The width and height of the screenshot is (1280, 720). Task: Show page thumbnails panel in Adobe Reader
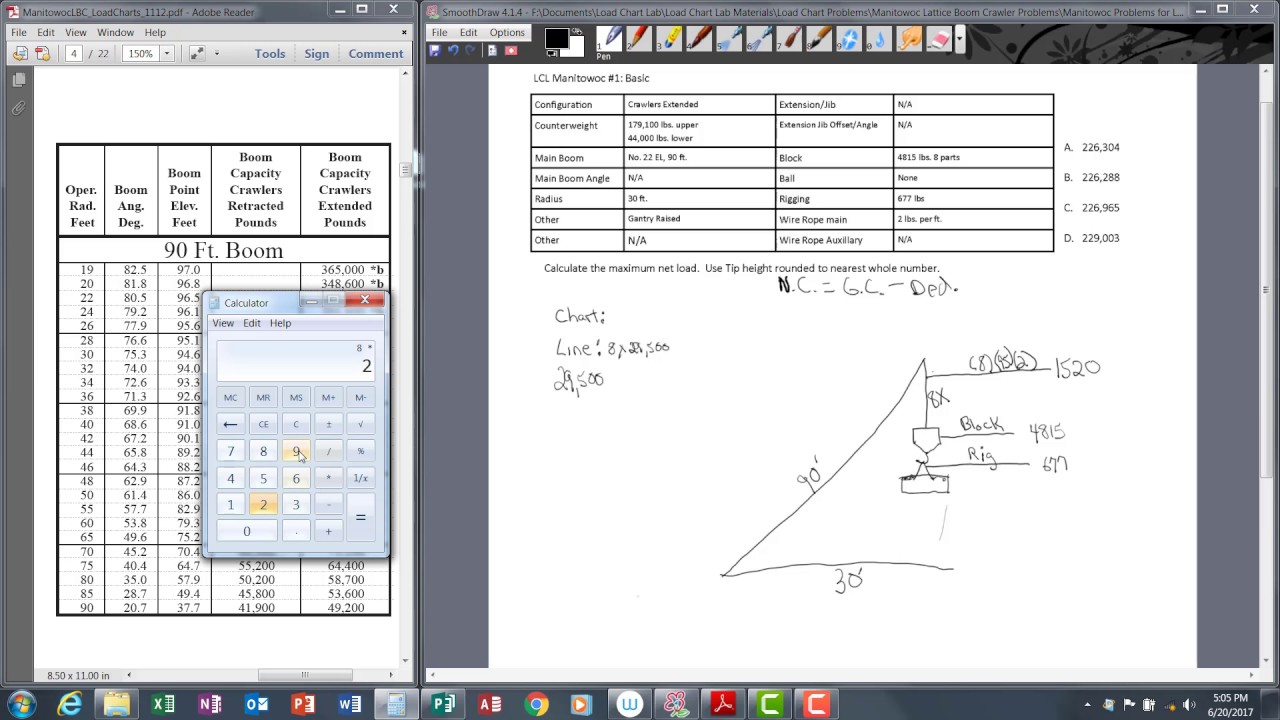point(19,80)
